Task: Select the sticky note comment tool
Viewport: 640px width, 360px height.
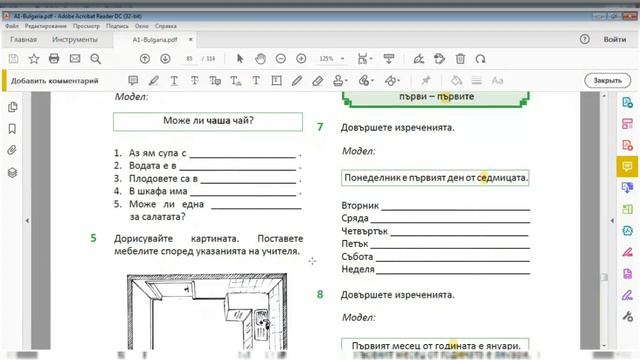Action: [x=133, y=80]
